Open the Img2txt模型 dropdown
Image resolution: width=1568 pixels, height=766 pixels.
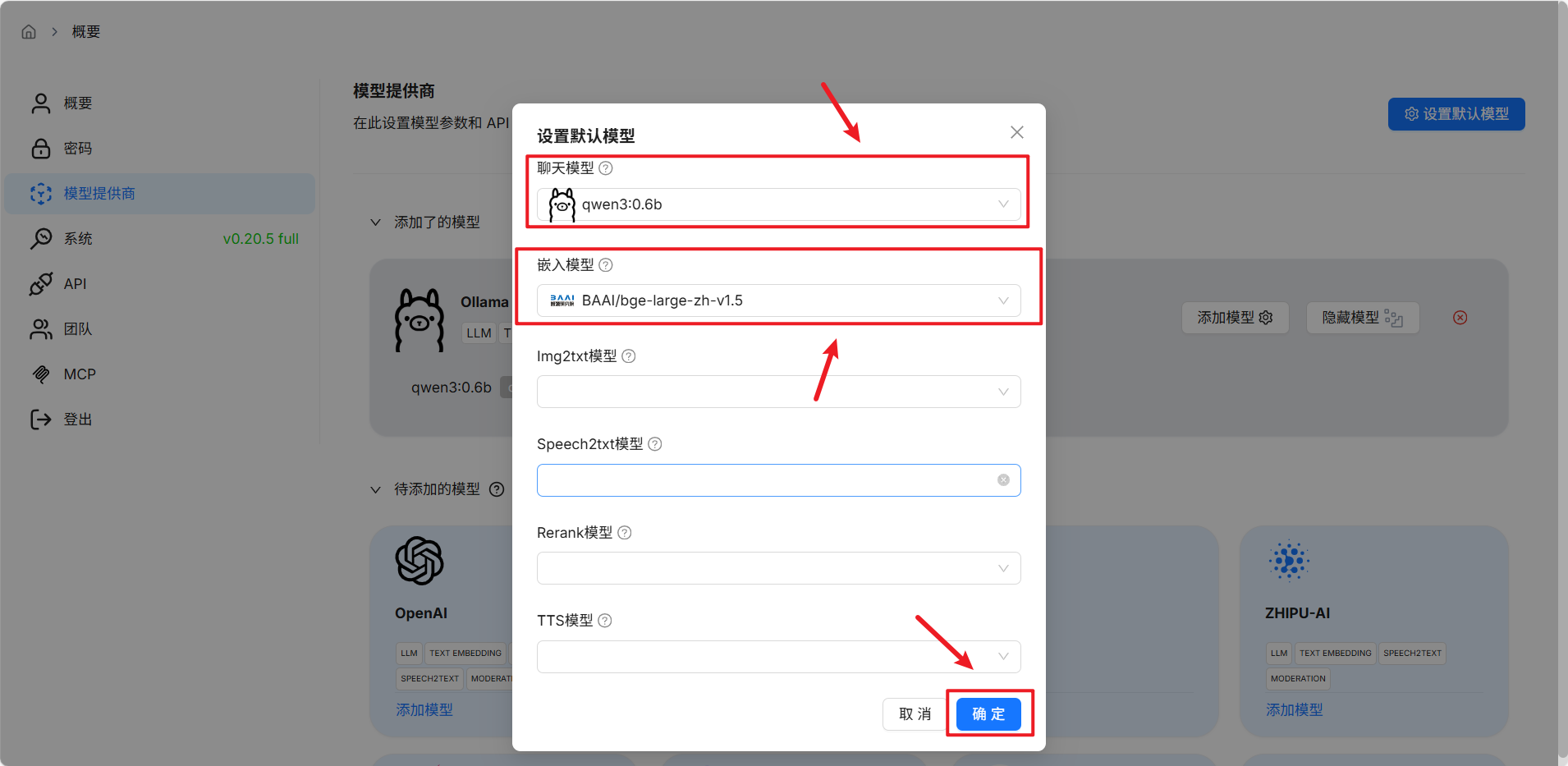pos(778,392)
